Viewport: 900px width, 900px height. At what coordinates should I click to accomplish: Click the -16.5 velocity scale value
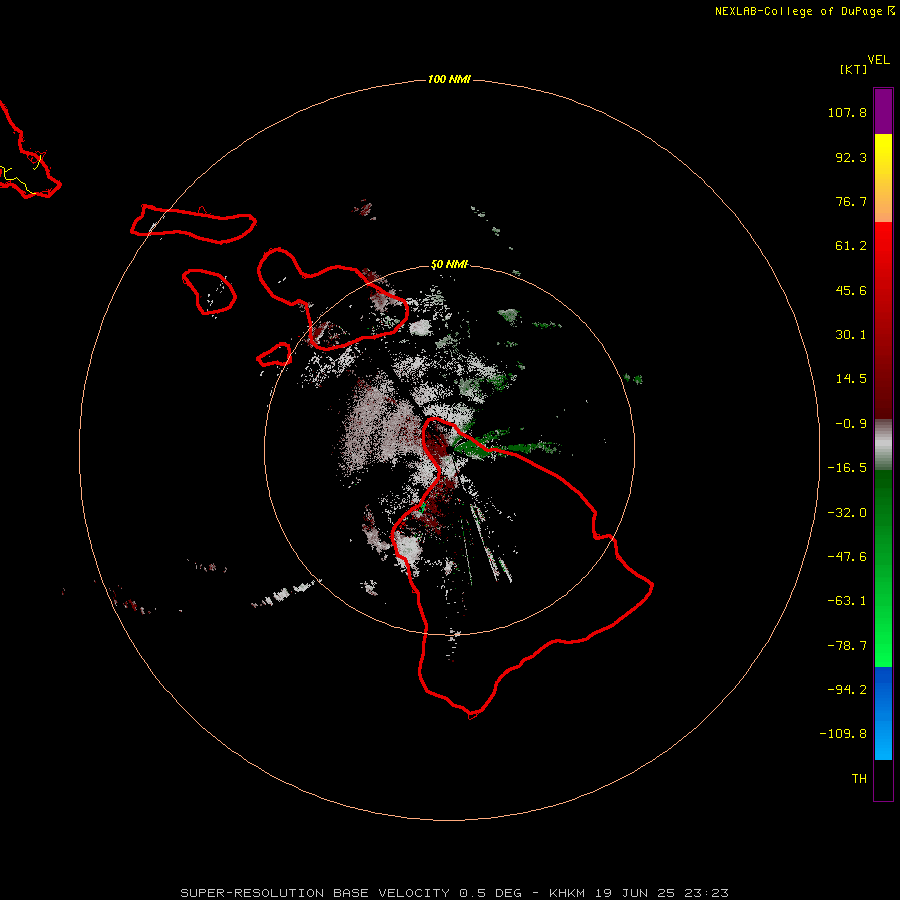(847, 468)
